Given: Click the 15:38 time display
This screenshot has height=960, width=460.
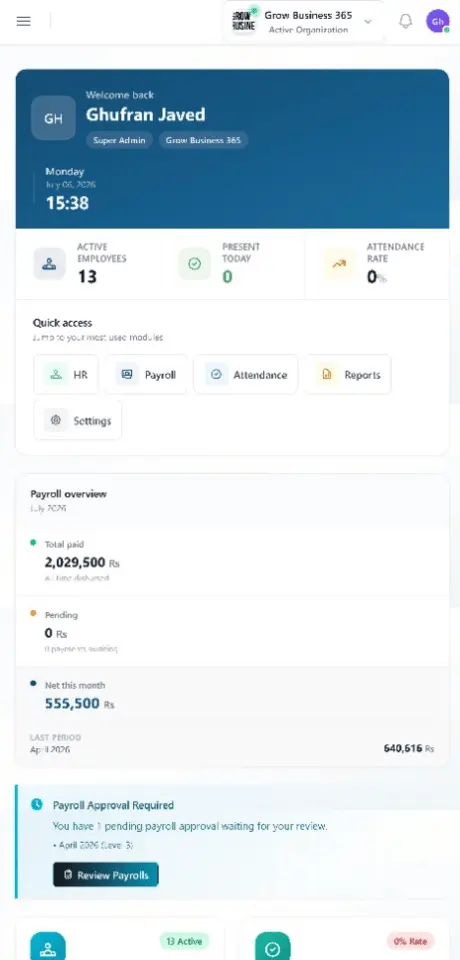Looking at the screenshot, I should point(67,203).
